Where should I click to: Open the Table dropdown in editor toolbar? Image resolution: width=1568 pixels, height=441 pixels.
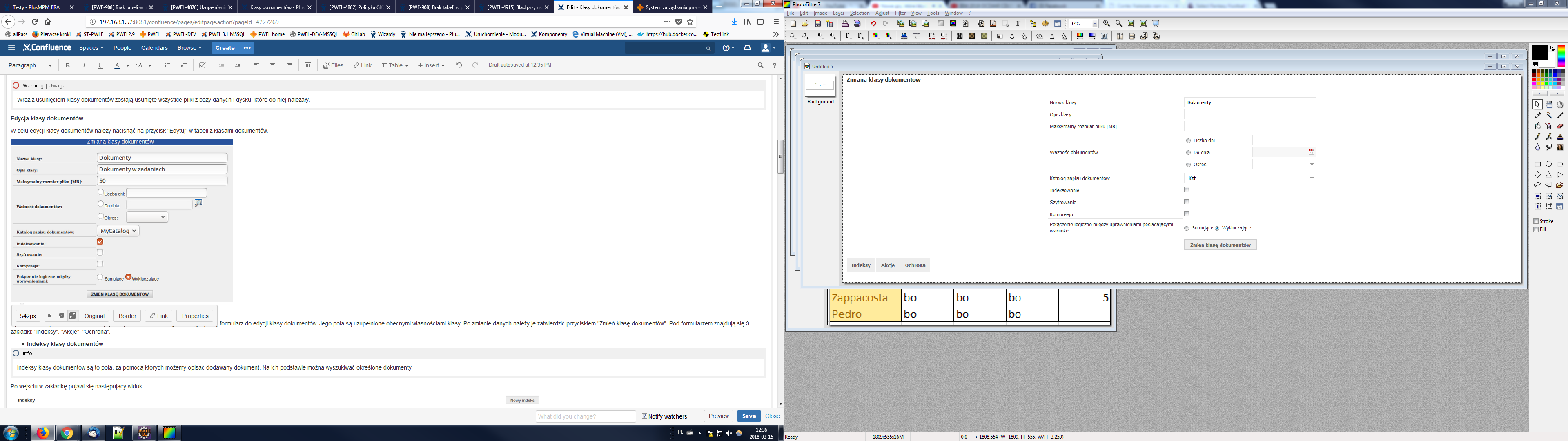394,65
